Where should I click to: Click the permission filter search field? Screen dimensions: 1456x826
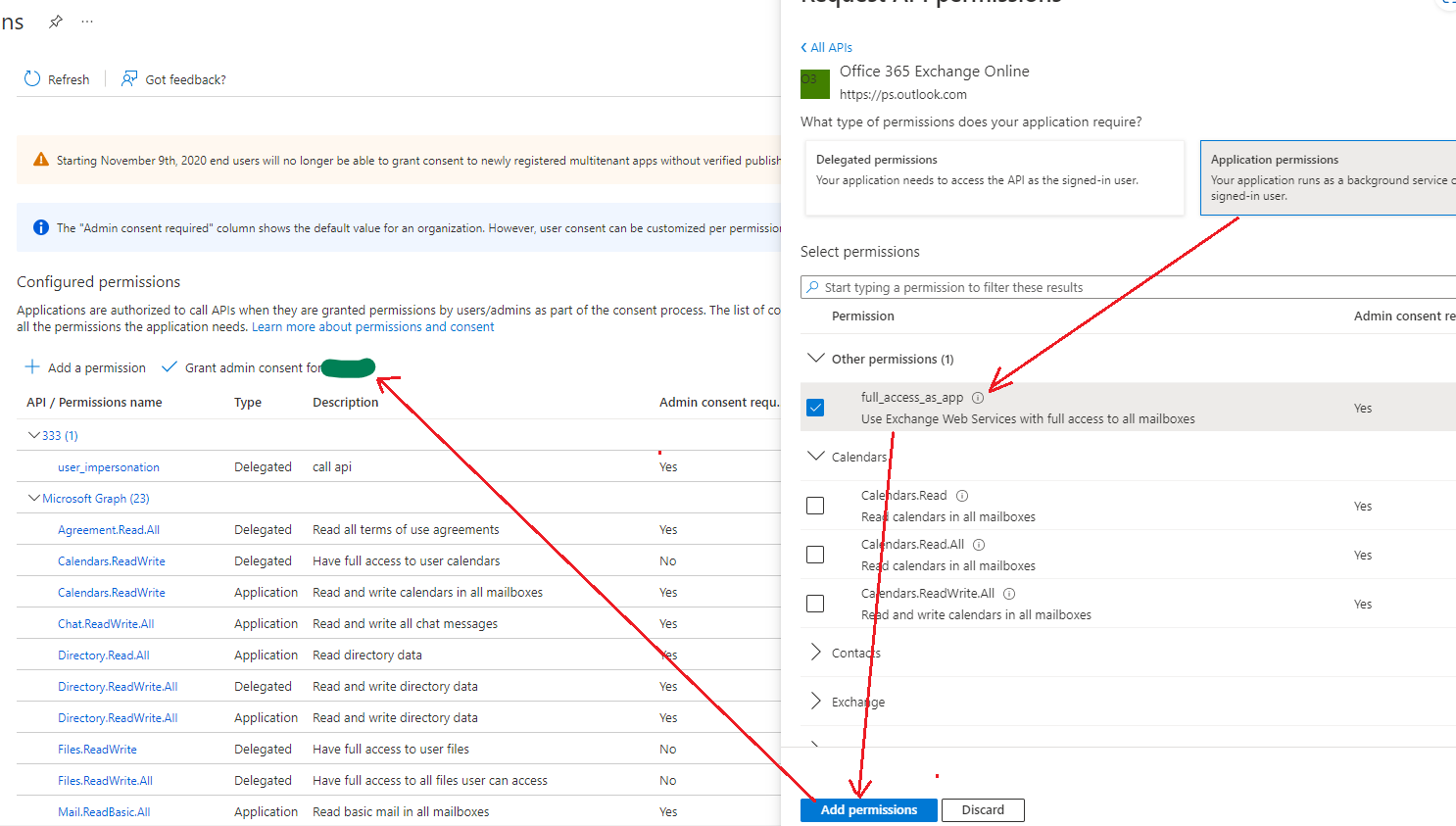click(x=1128, y=287)
